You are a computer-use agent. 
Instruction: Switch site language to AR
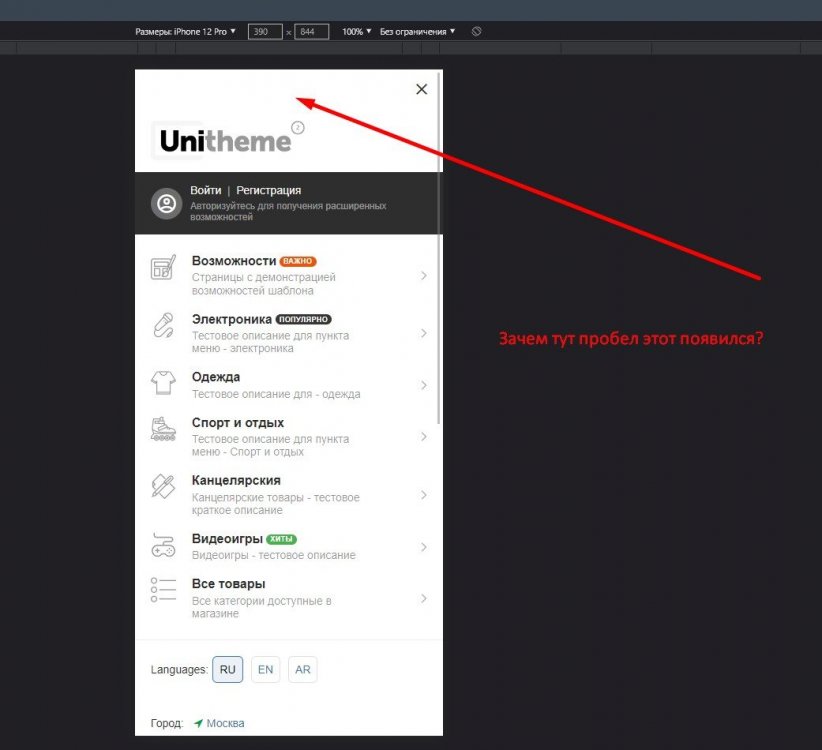[x=303, y=669]
